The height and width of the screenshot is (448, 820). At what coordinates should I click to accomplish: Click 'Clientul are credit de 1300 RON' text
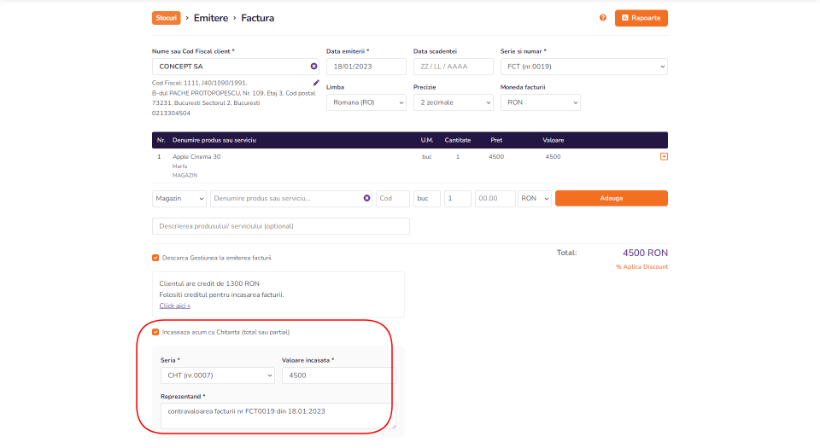click(x=209, y=284)
